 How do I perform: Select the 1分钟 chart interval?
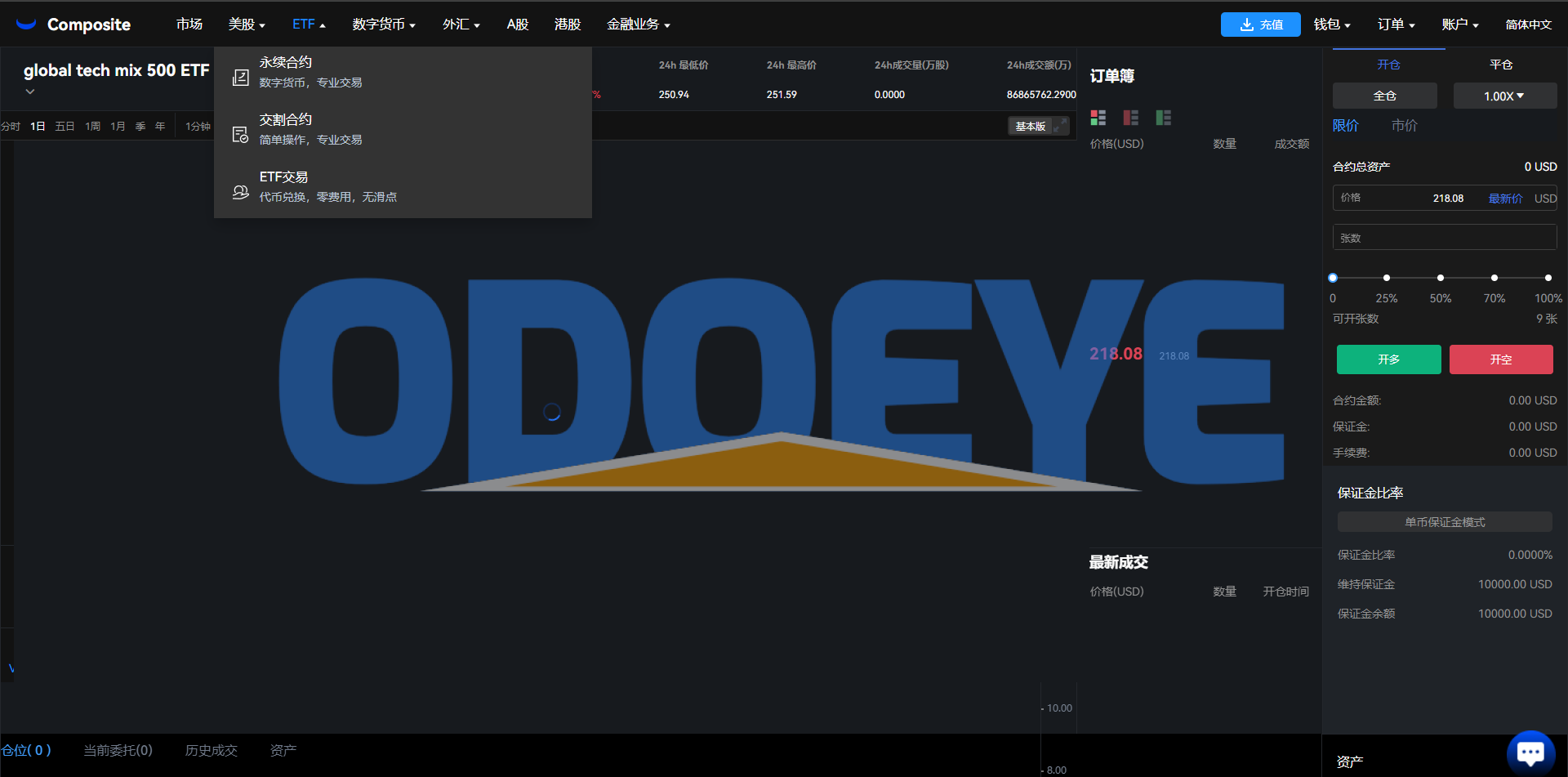(198, 126)
